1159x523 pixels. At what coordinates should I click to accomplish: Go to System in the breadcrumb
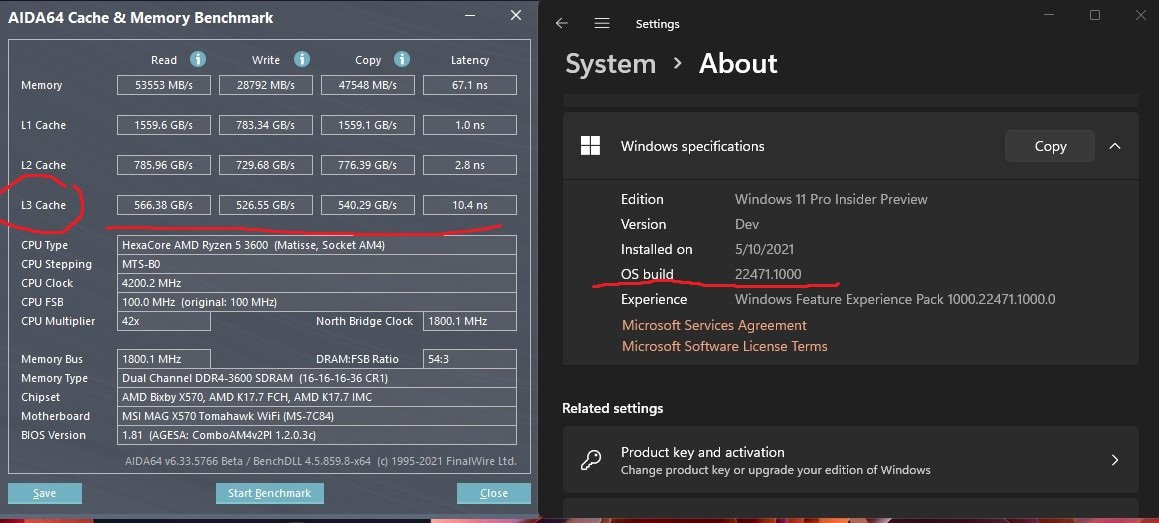(611, 64)
